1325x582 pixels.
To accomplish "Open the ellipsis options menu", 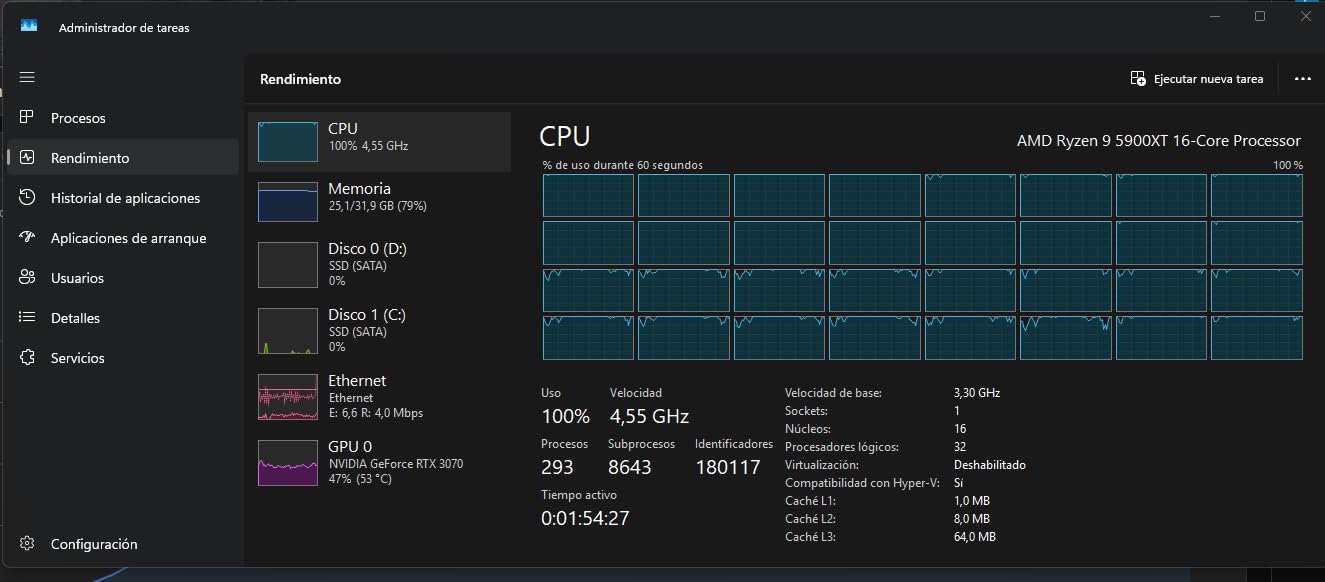I will [1303, 78].
